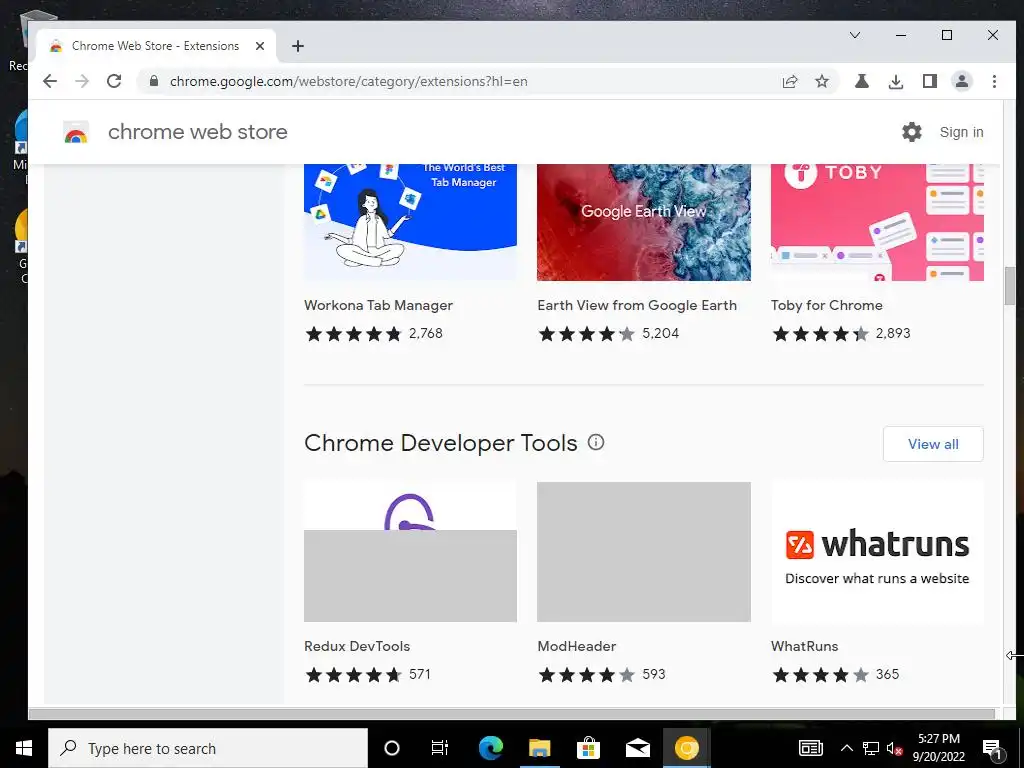
Task: Reload the Chrome Web Store page
Action: click(114, 81)
